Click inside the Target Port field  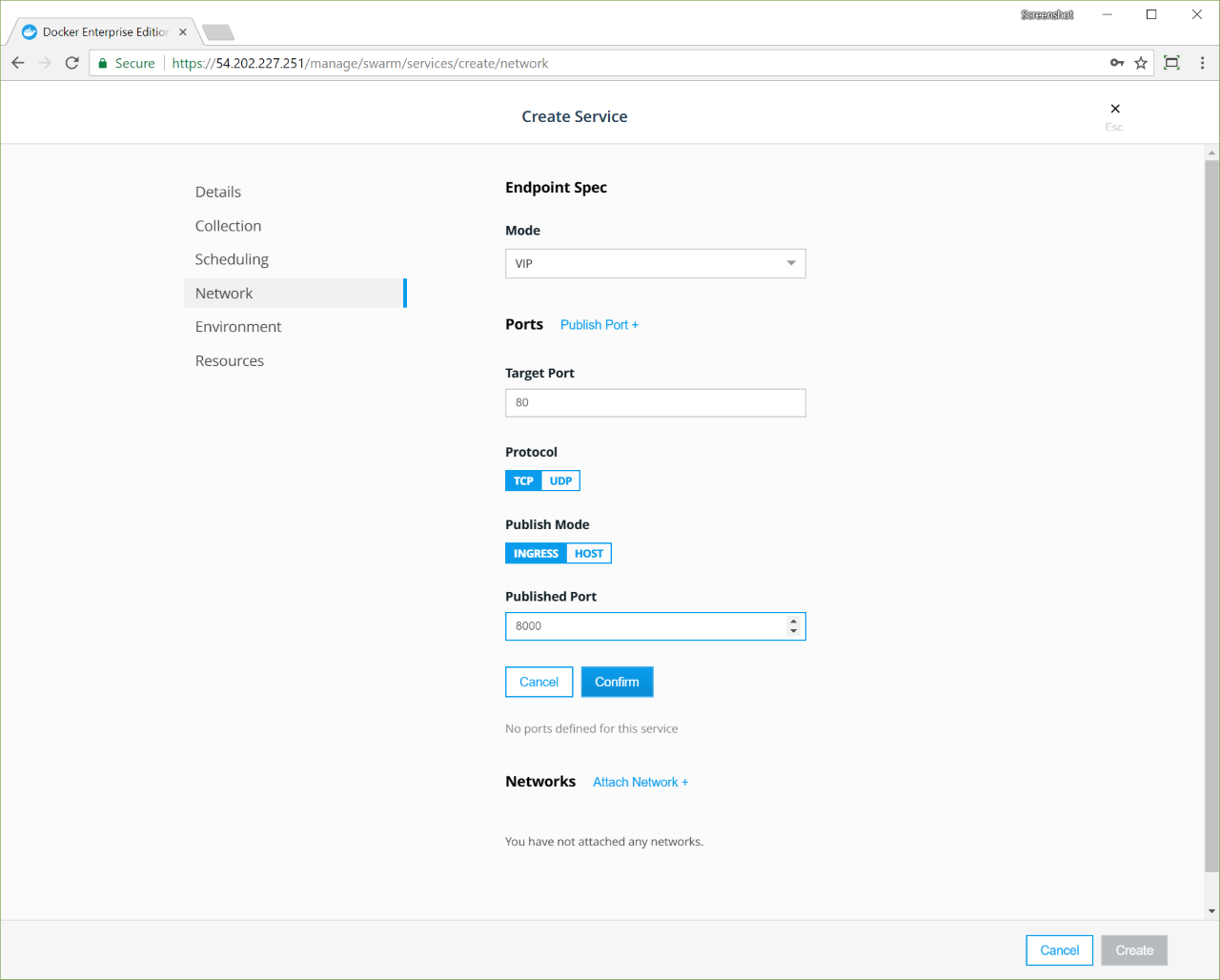click(655, 403)
